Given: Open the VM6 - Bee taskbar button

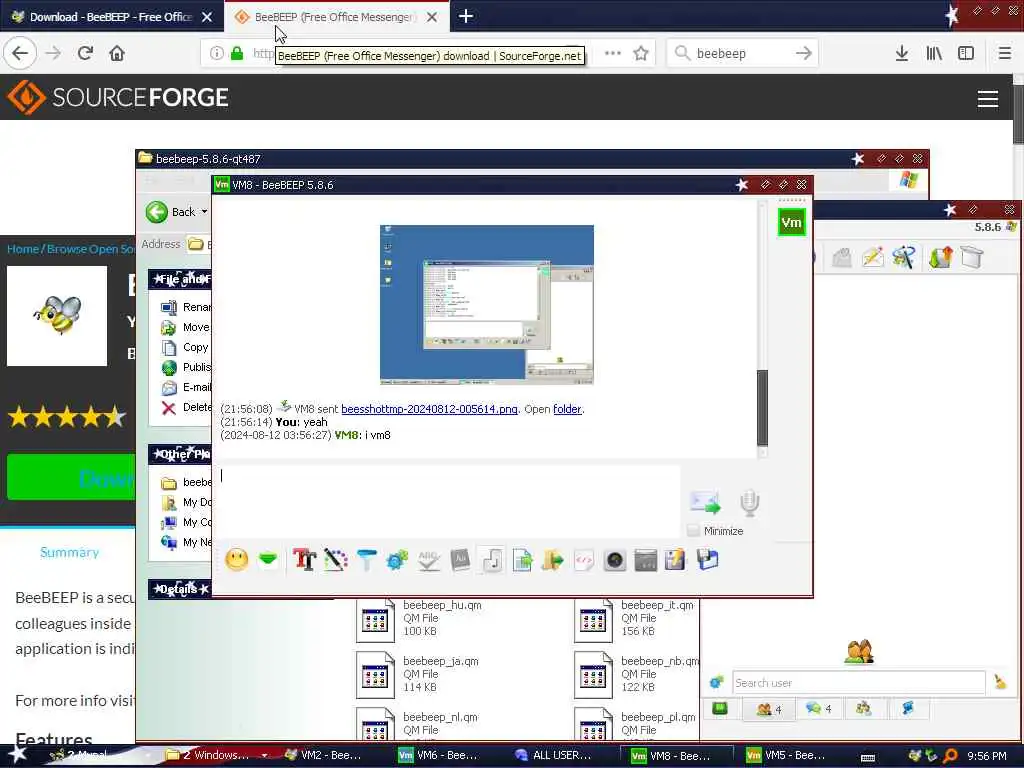Looking at the screenshot, I should [x=439, y=756].
